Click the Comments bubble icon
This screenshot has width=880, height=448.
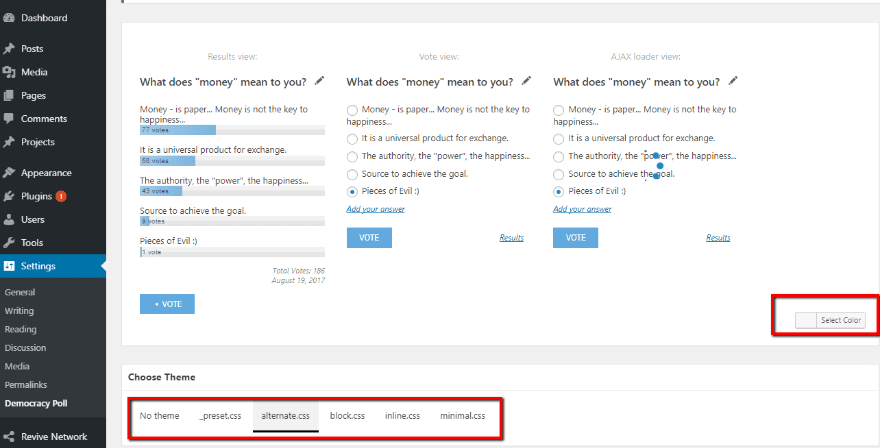(8, 118)
